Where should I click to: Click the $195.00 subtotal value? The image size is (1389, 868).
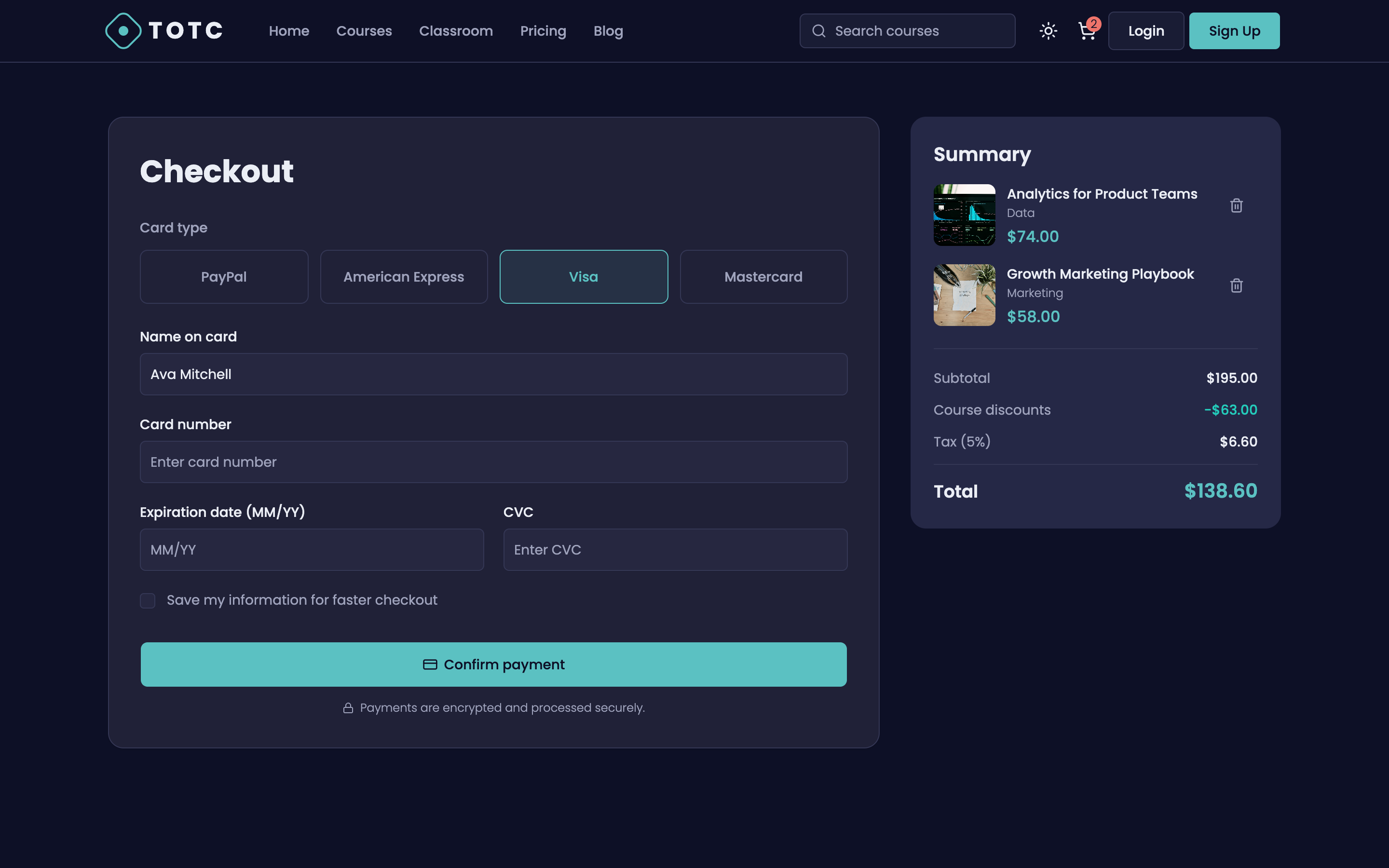pos(1232,378)
